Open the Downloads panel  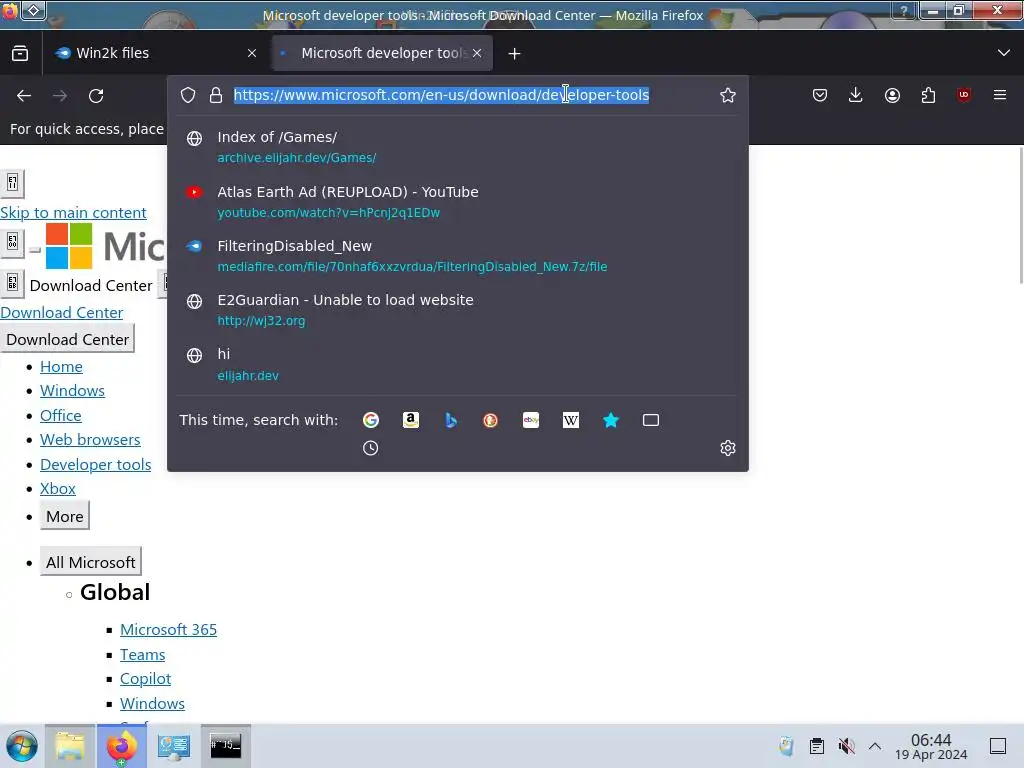click(x=856, y=95)
